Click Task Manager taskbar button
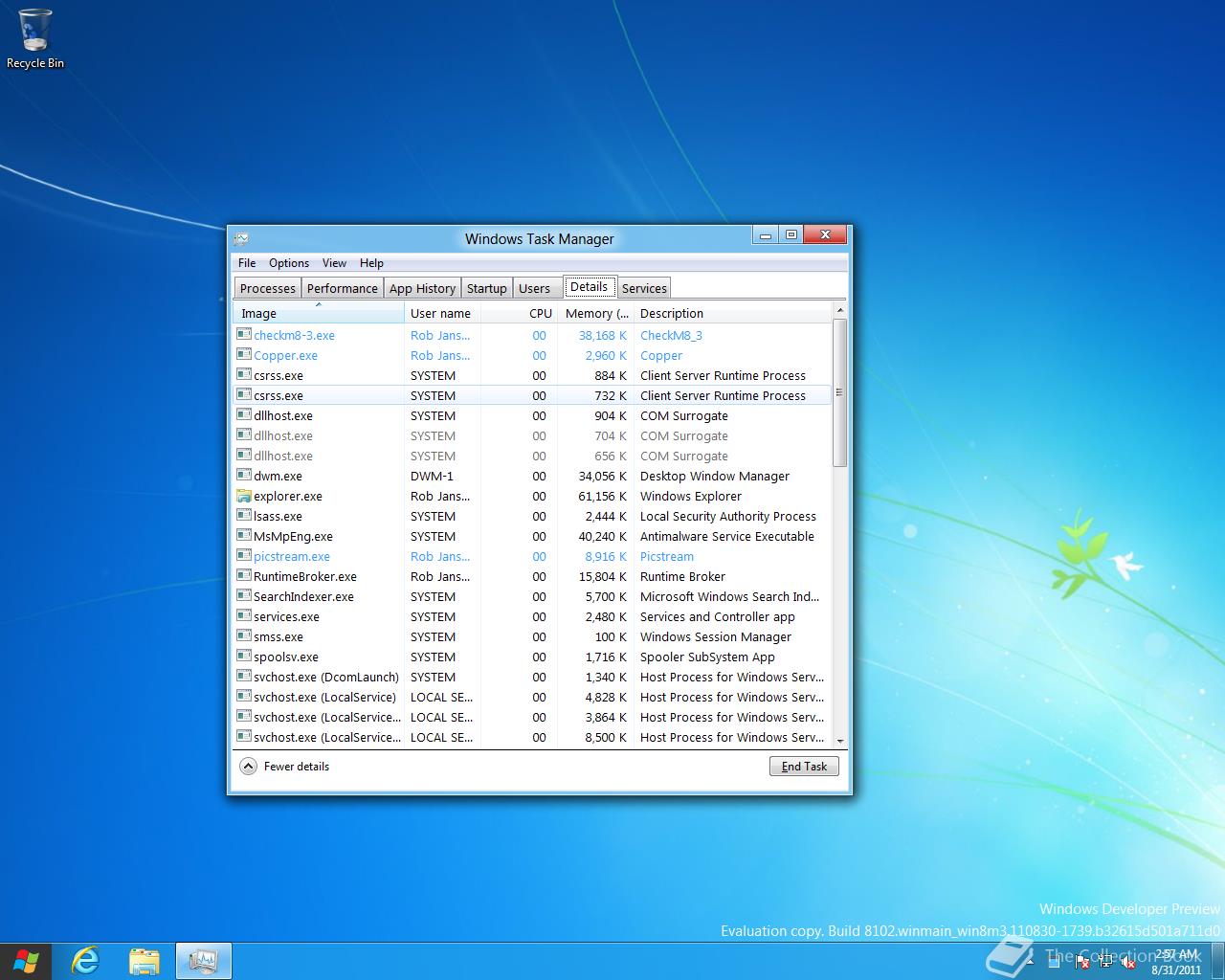The height and width of the screenshot is (980, 1225). point(204,961)
